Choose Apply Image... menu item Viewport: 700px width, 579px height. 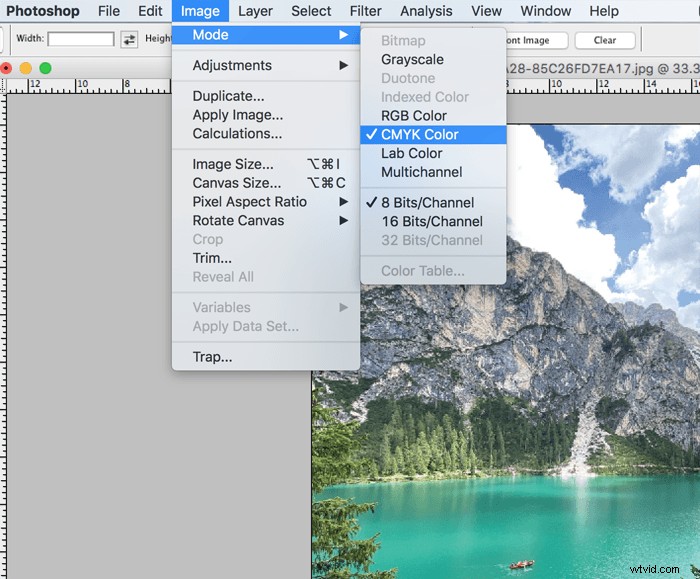click(266, 115)
